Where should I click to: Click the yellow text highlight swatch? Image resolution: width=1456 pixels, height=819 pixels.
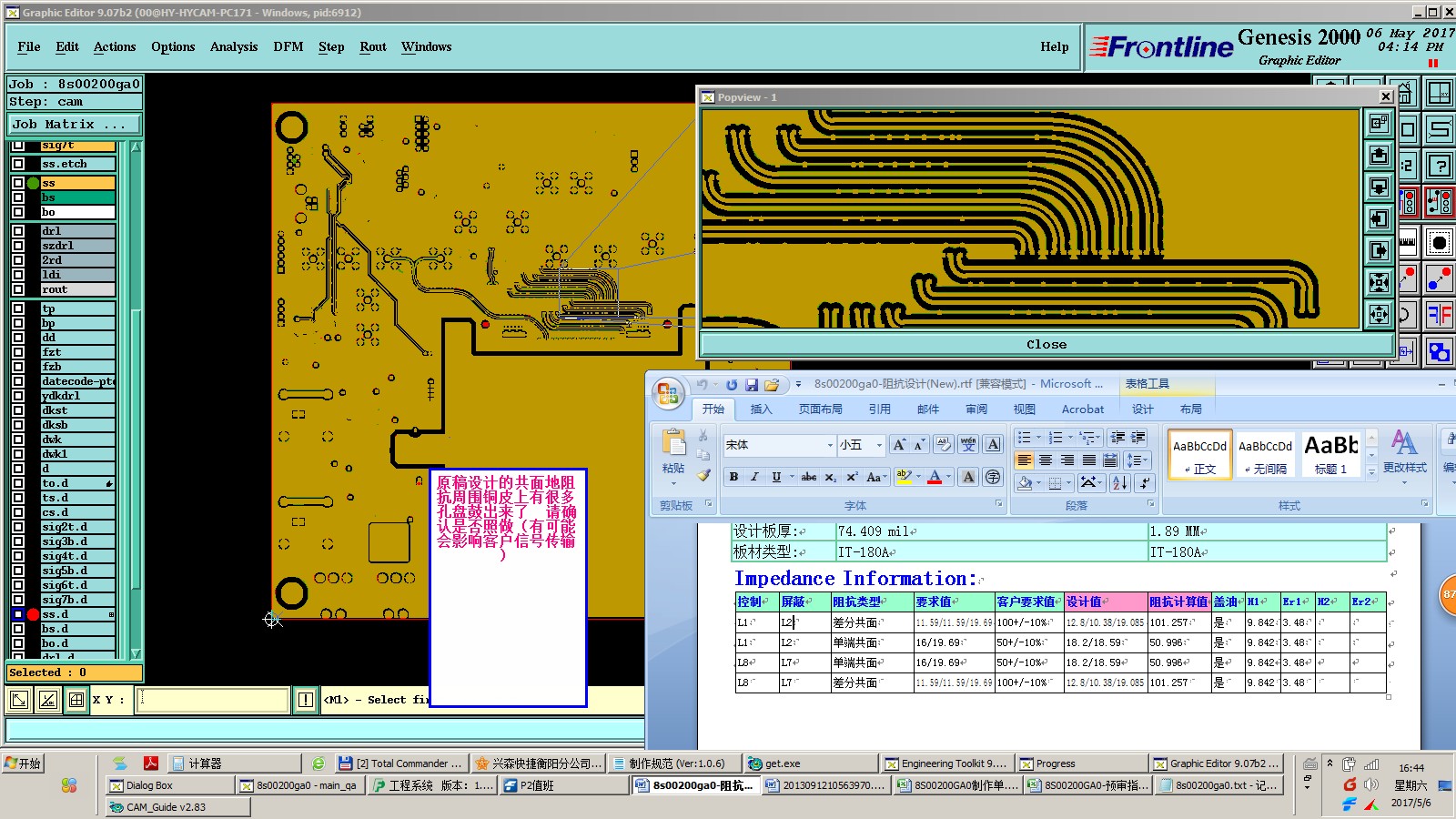point(904,477)
